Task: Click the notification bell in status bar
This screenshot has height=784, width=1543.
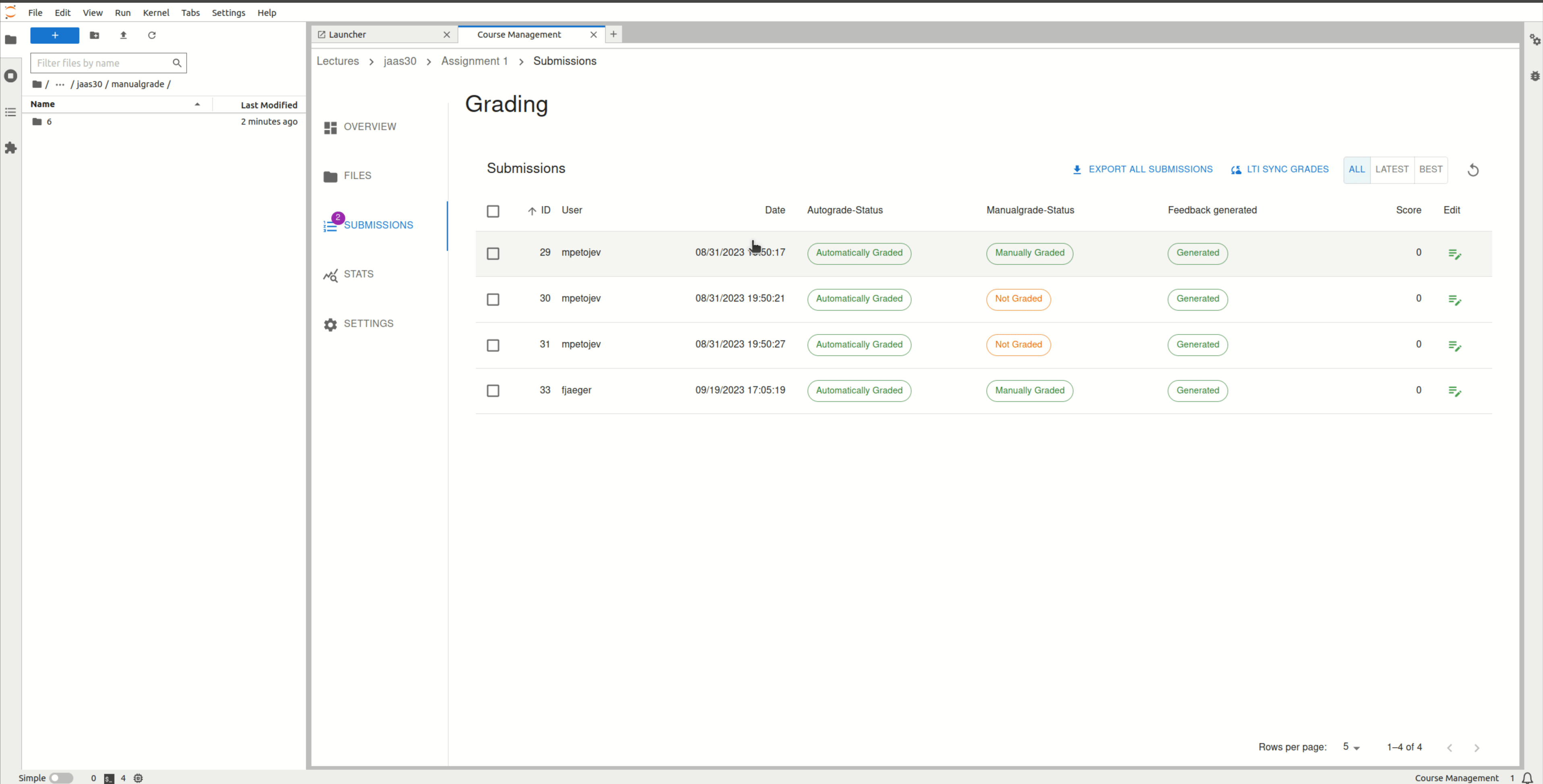Action: [1527, 778]
